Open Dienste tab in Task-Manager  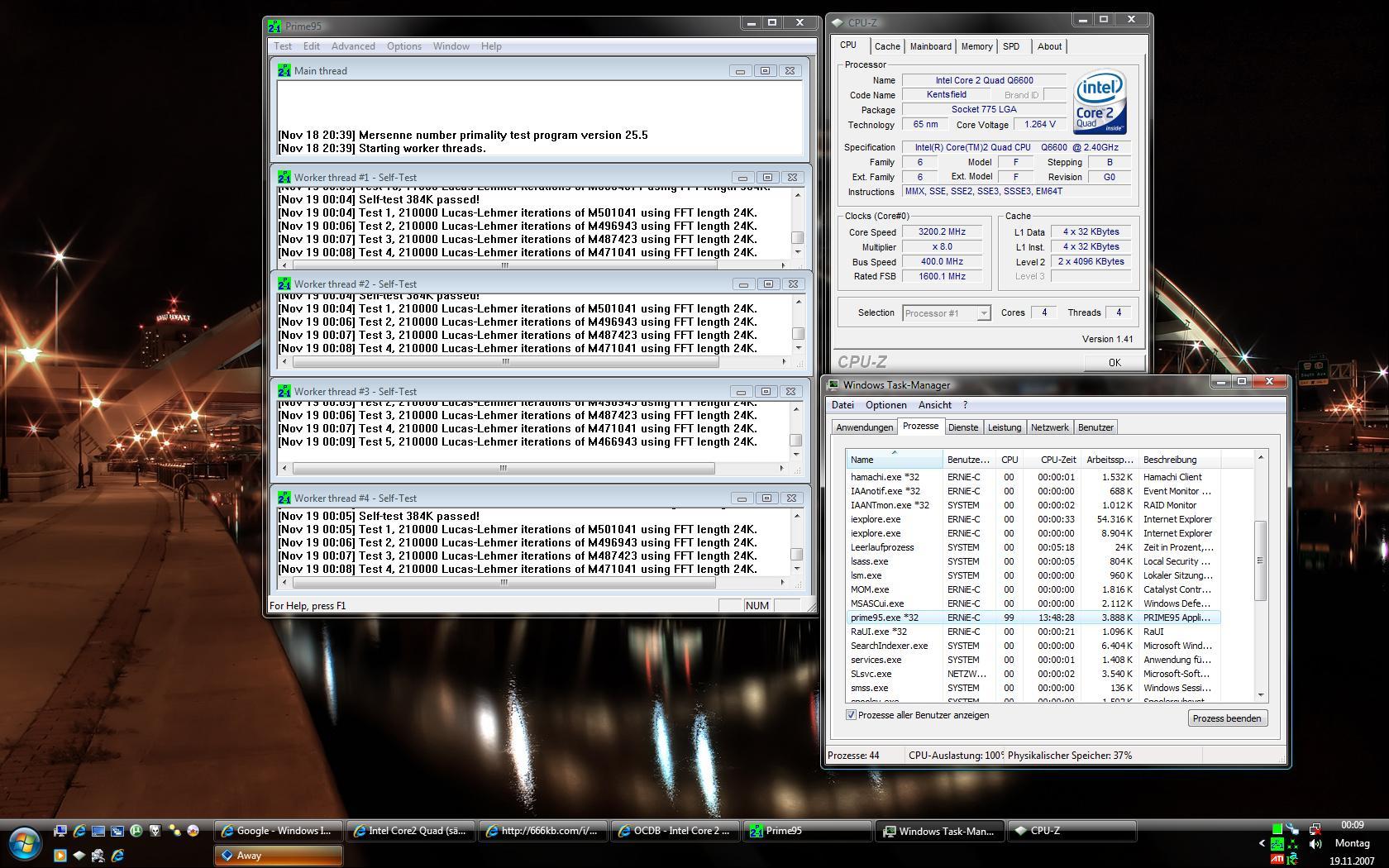963,427
